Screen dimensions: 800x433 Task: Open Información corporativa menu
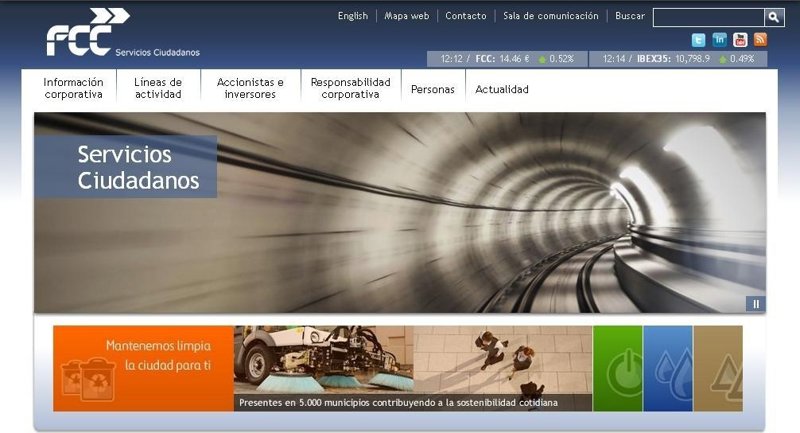pyautogui.click(x=73, y=88)
